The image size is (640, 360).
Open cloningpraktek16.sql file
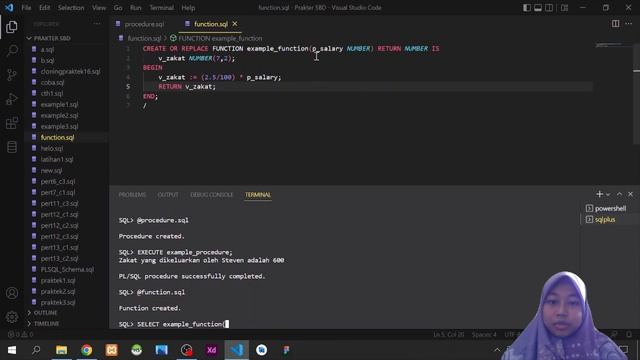(70, 71)
